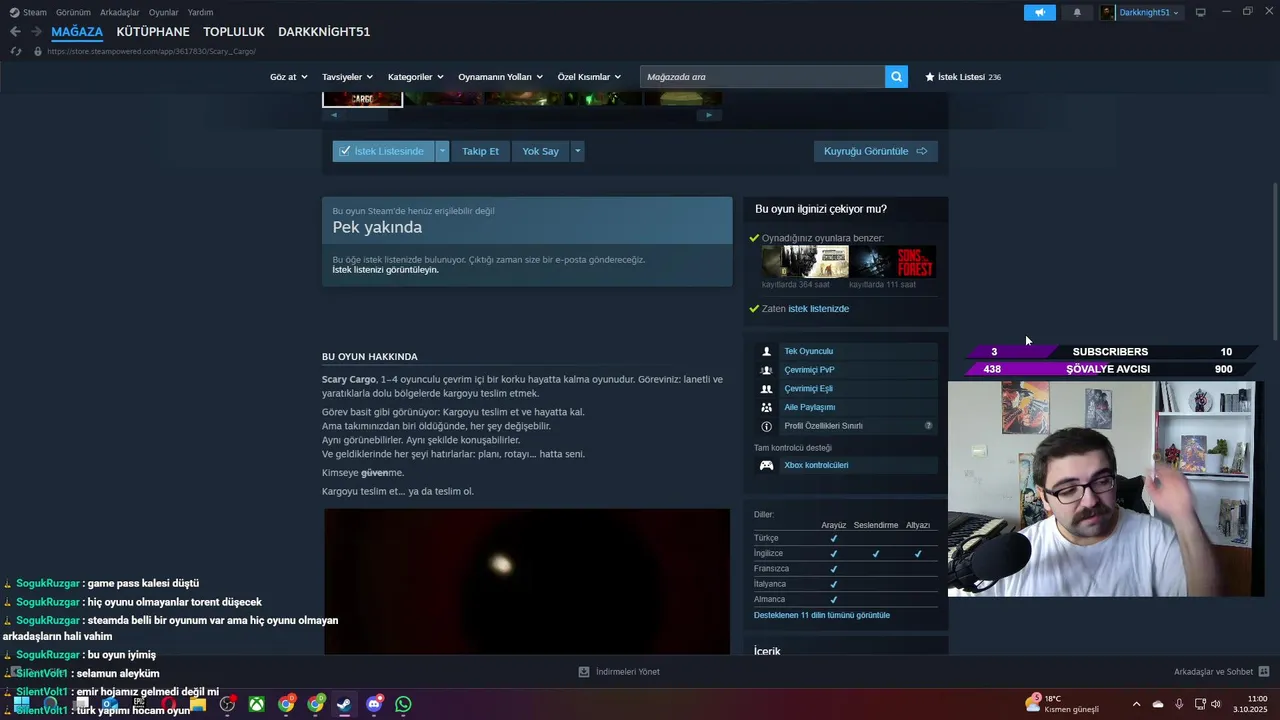The height and width of the screenshot is (720, 1280).
Task: Open OBS Studio from the taskbar
Action: click(x=227, y=704)
